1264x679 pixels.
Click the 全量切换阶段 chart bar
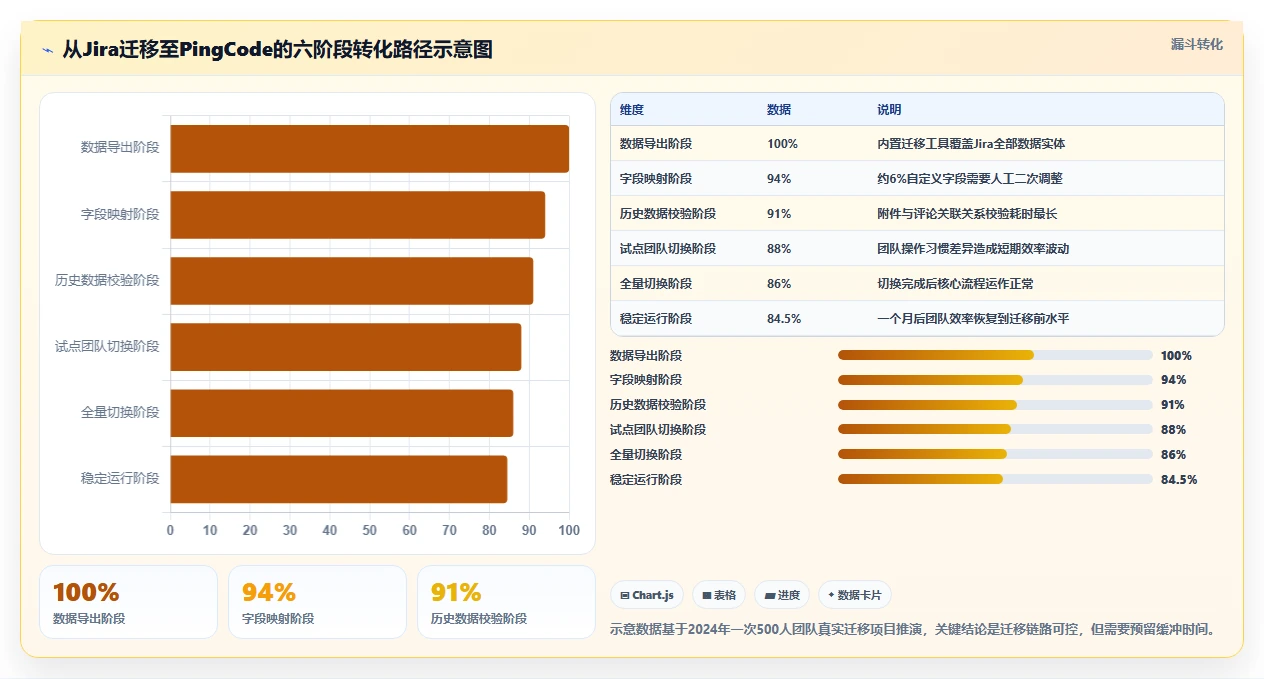click(x=341, y=413)
